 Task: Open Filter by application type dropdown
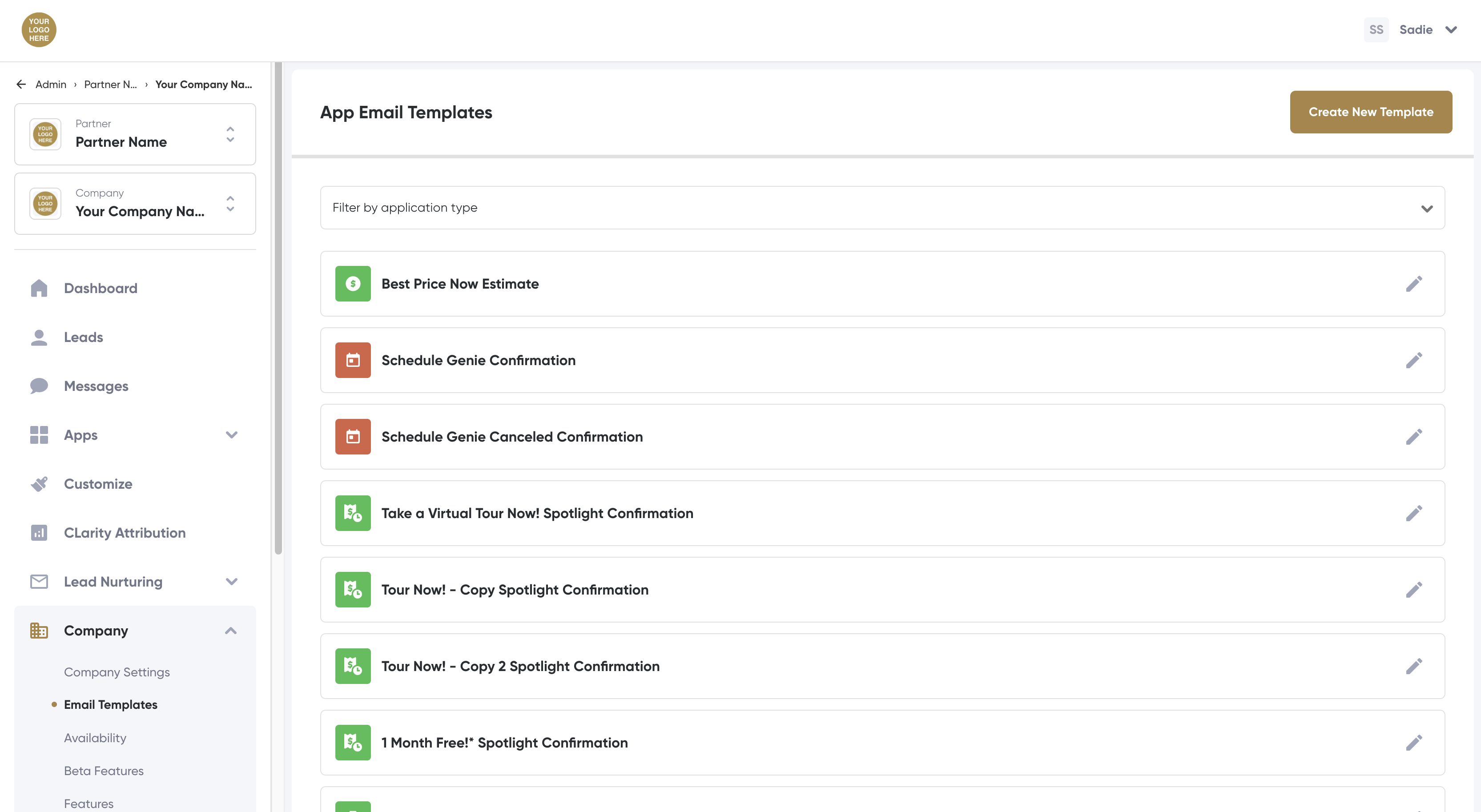pos(882,208)
